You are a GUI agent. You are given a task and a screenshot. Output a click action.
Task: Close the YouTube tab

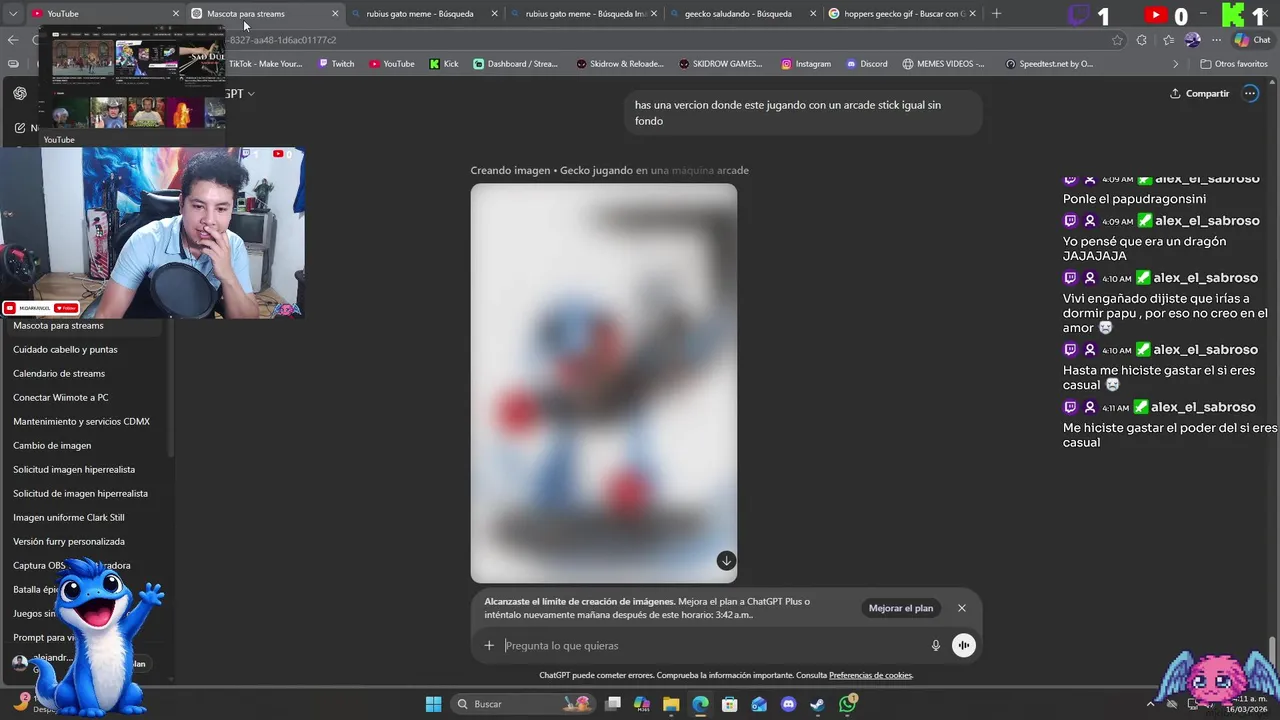click(176, 13)
